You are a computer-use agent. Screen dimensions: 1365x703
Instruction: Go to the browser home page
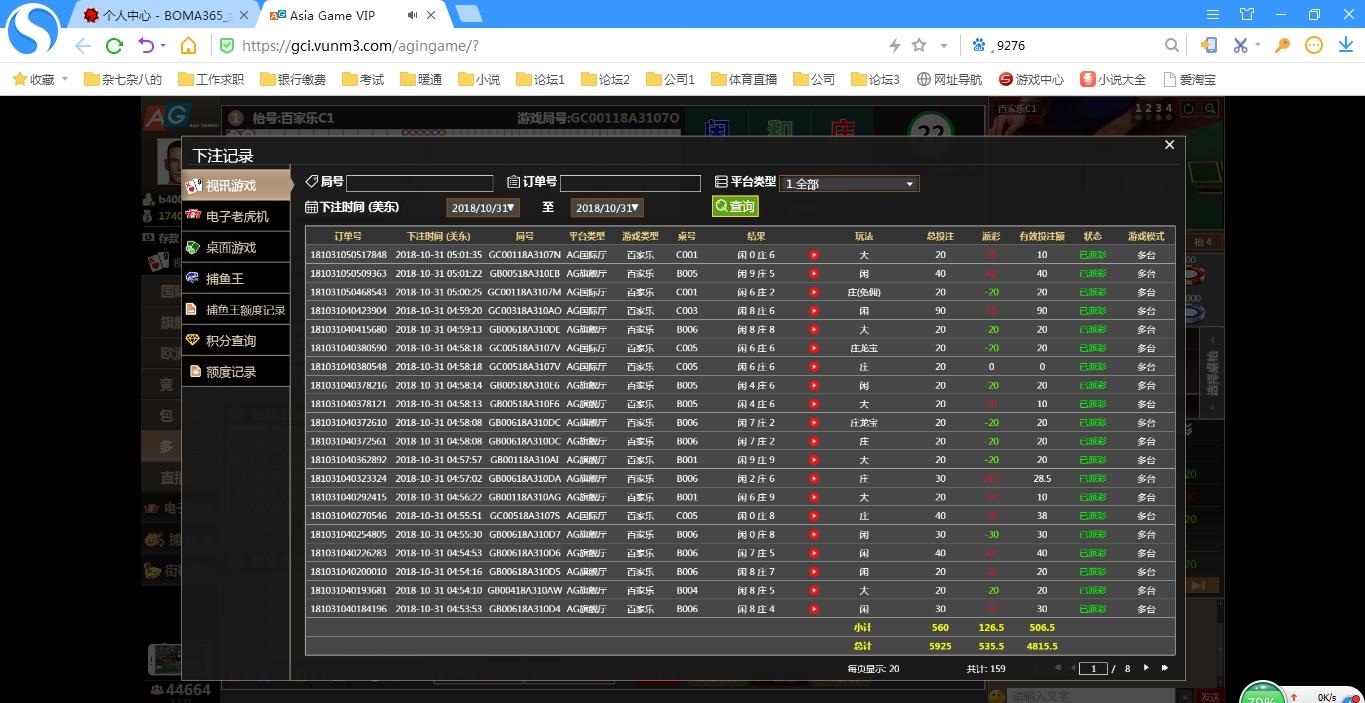188,46
